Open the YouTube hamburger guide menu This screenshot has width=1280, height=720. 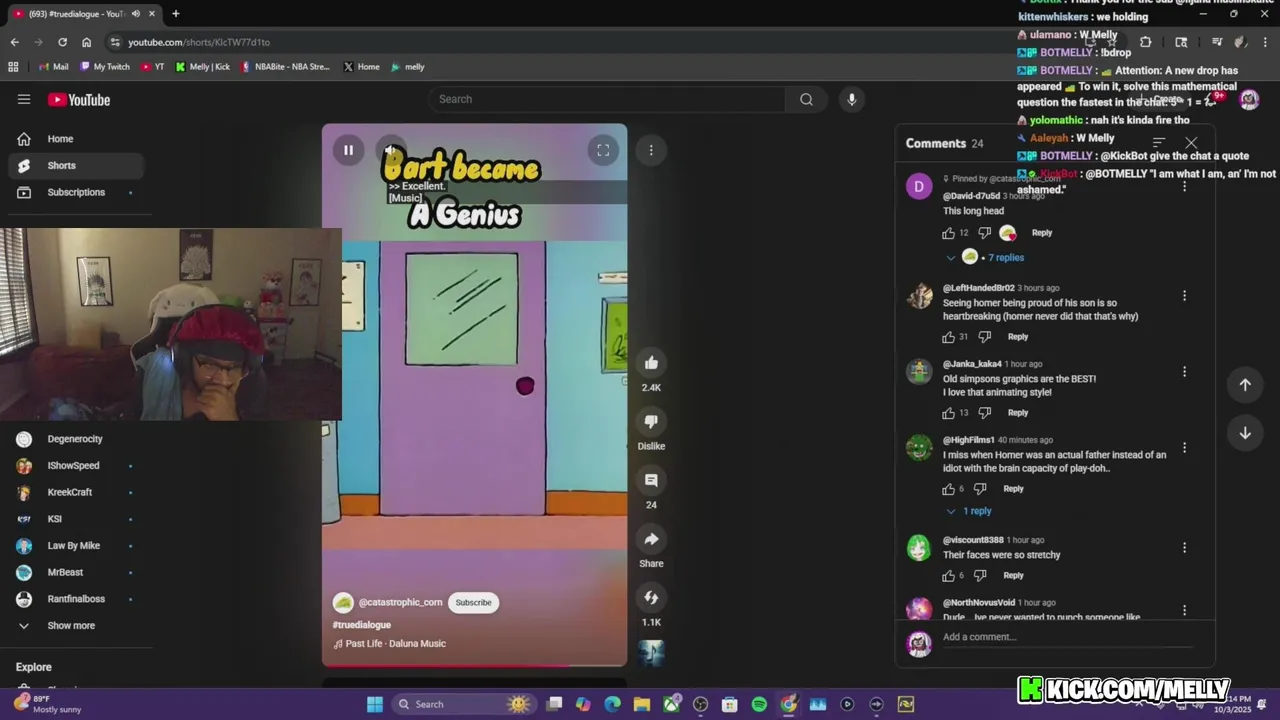pyautogui.click(x=24, y=99)
